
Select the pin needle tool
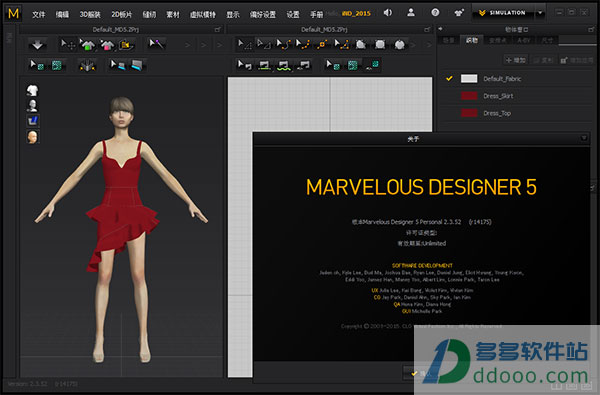tap(156, 44)
